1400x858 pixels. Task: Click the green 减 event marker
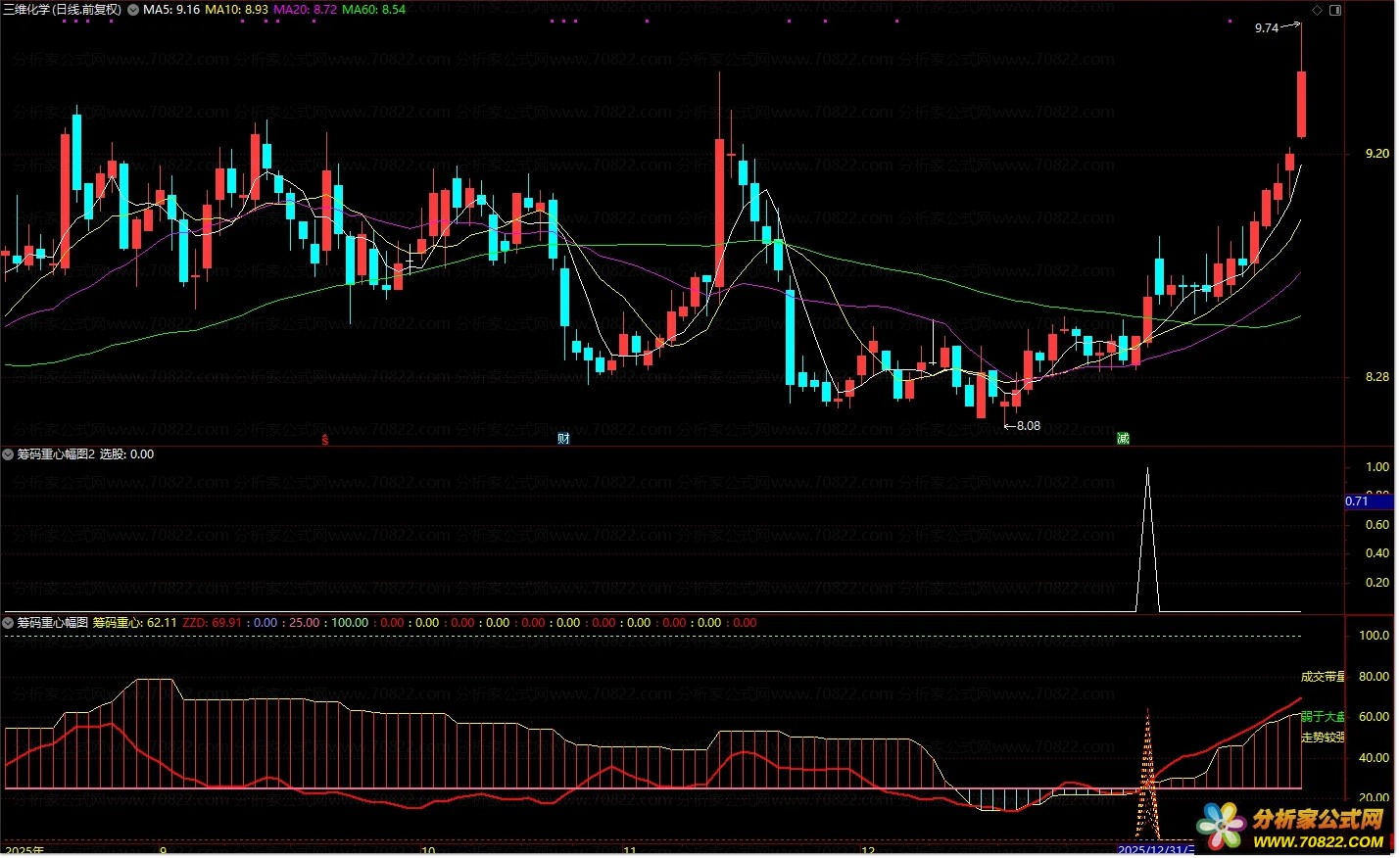(1123, 439)
